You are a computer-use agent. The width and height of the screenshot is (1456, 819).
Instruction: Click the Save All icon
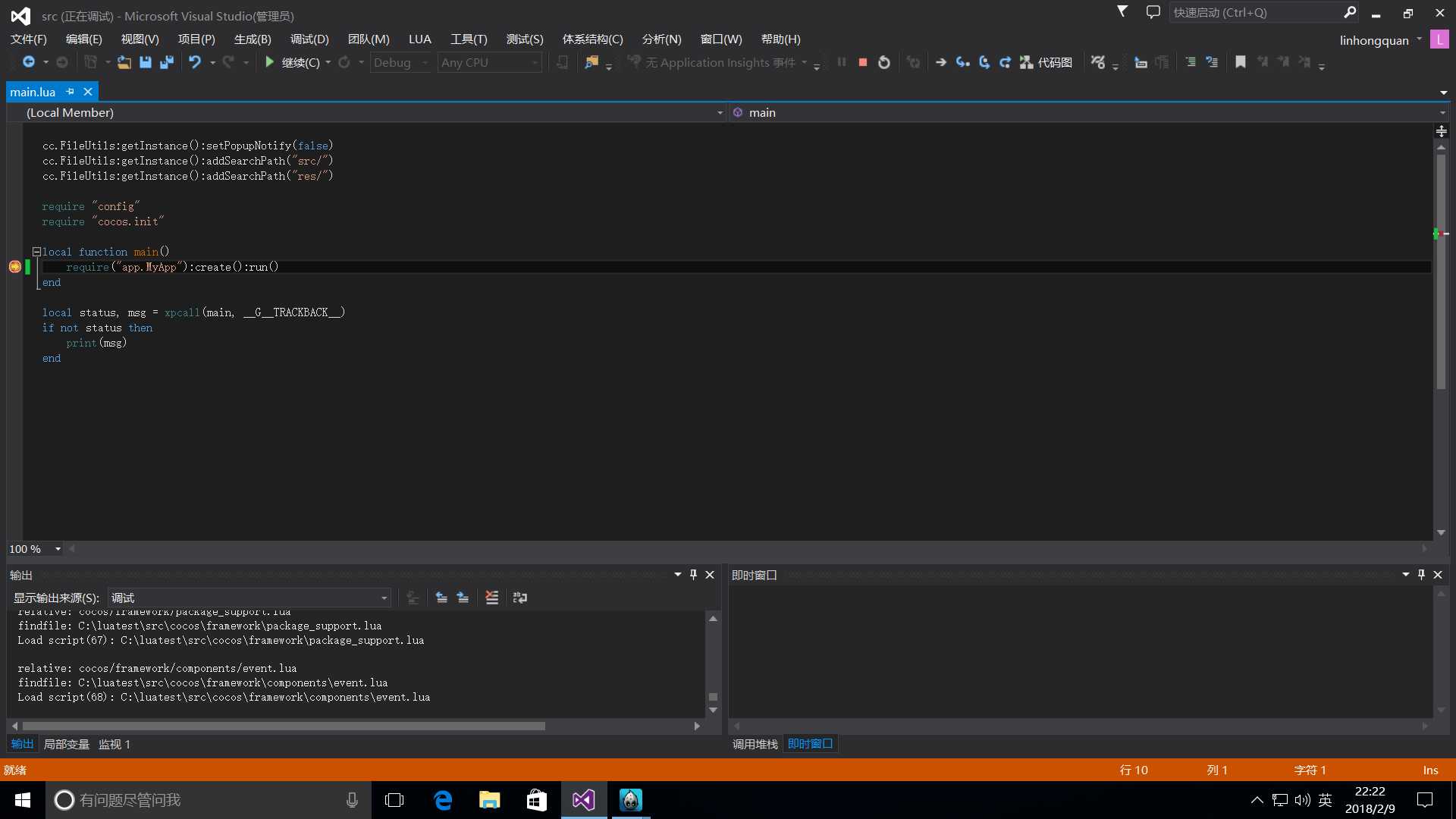(167, 62)
